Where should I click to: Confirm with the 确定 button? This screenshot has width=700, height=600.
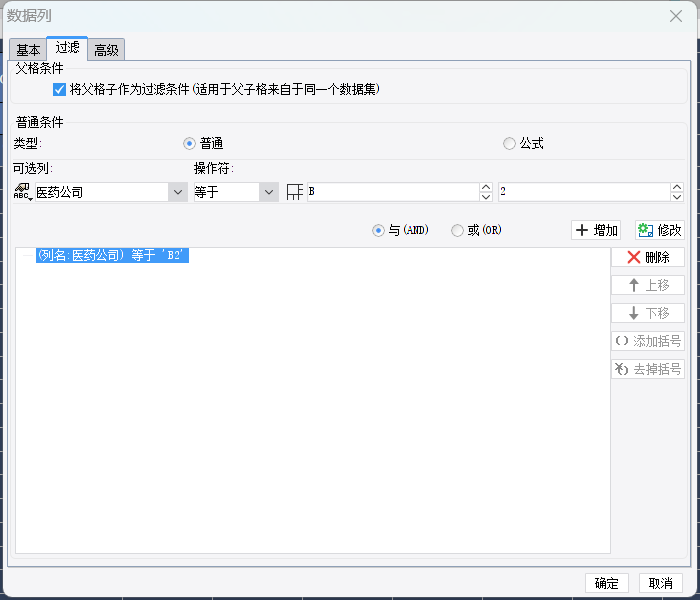[607, 583]
